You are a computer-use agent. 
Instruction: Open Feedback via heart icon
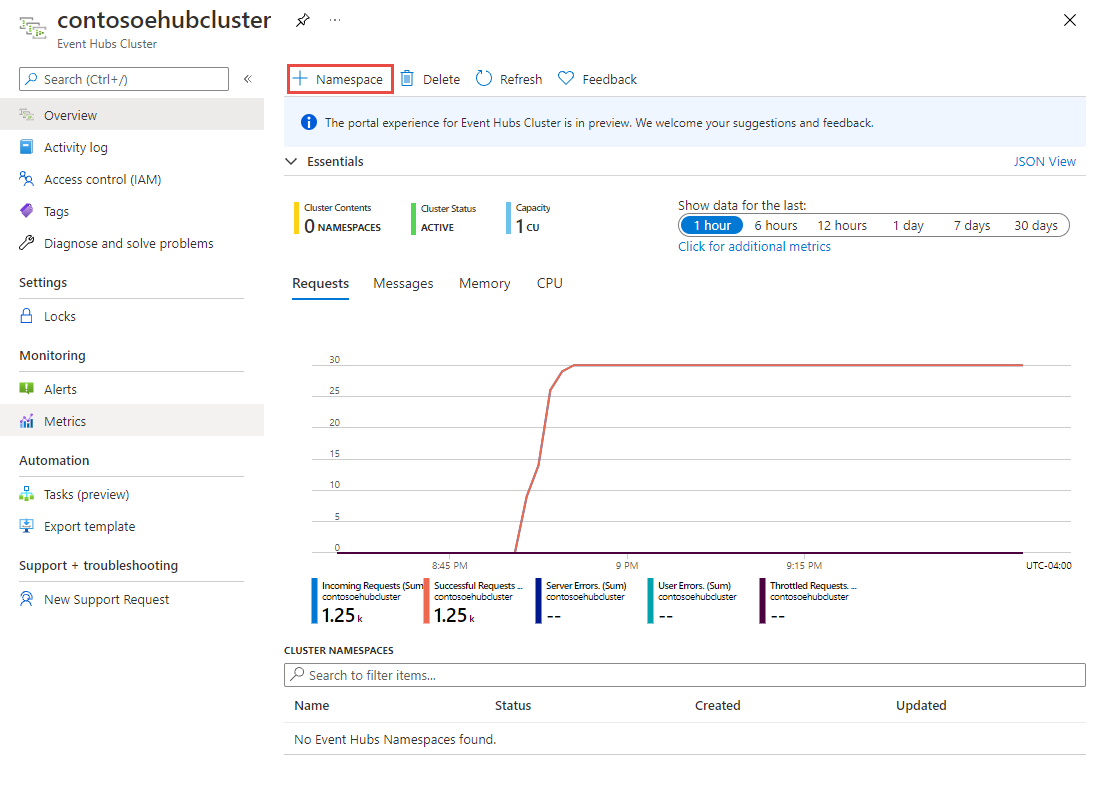566,79
